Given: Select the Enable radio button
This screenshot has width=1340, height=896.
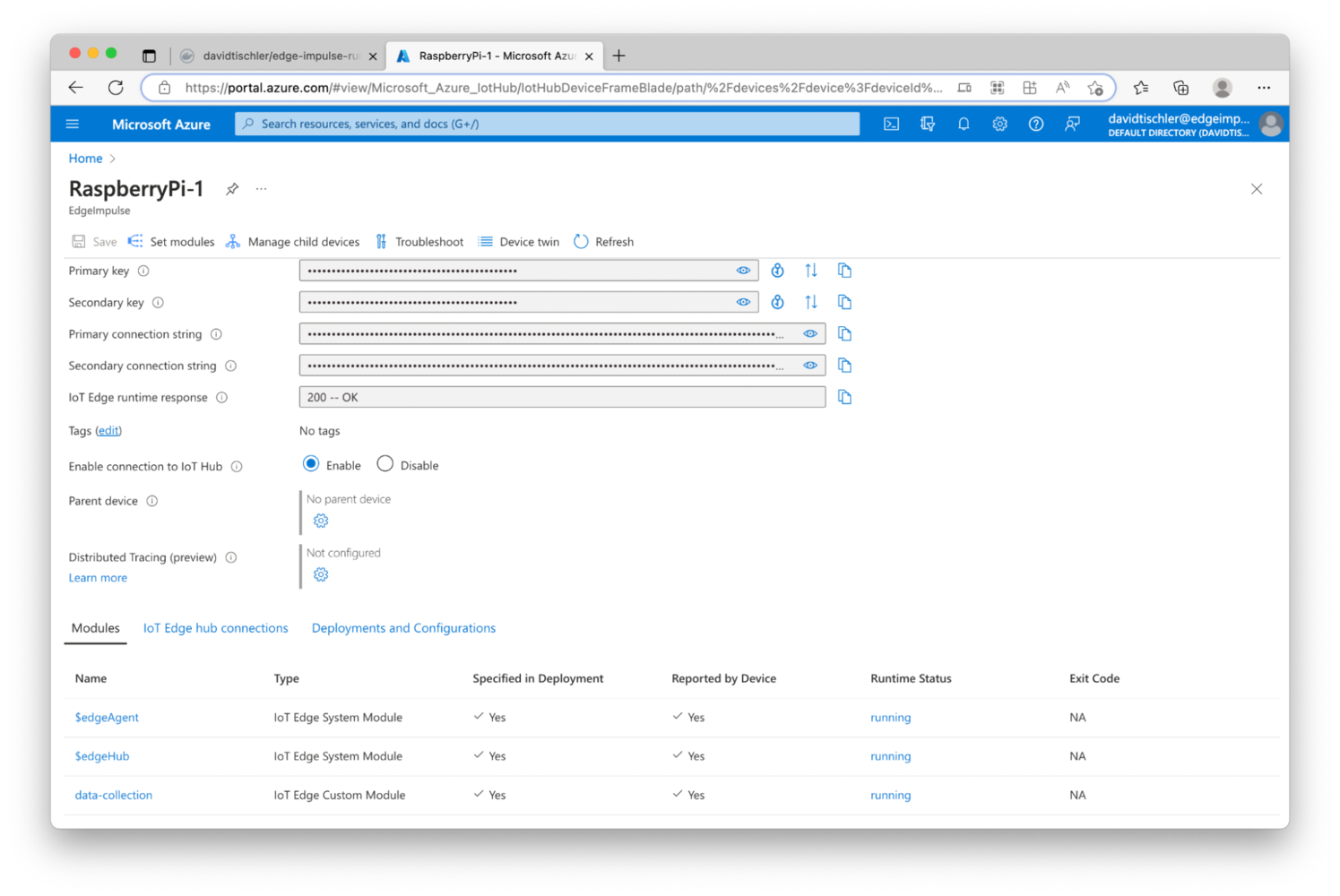Looking at the screenshot, I should coord(311,464).
